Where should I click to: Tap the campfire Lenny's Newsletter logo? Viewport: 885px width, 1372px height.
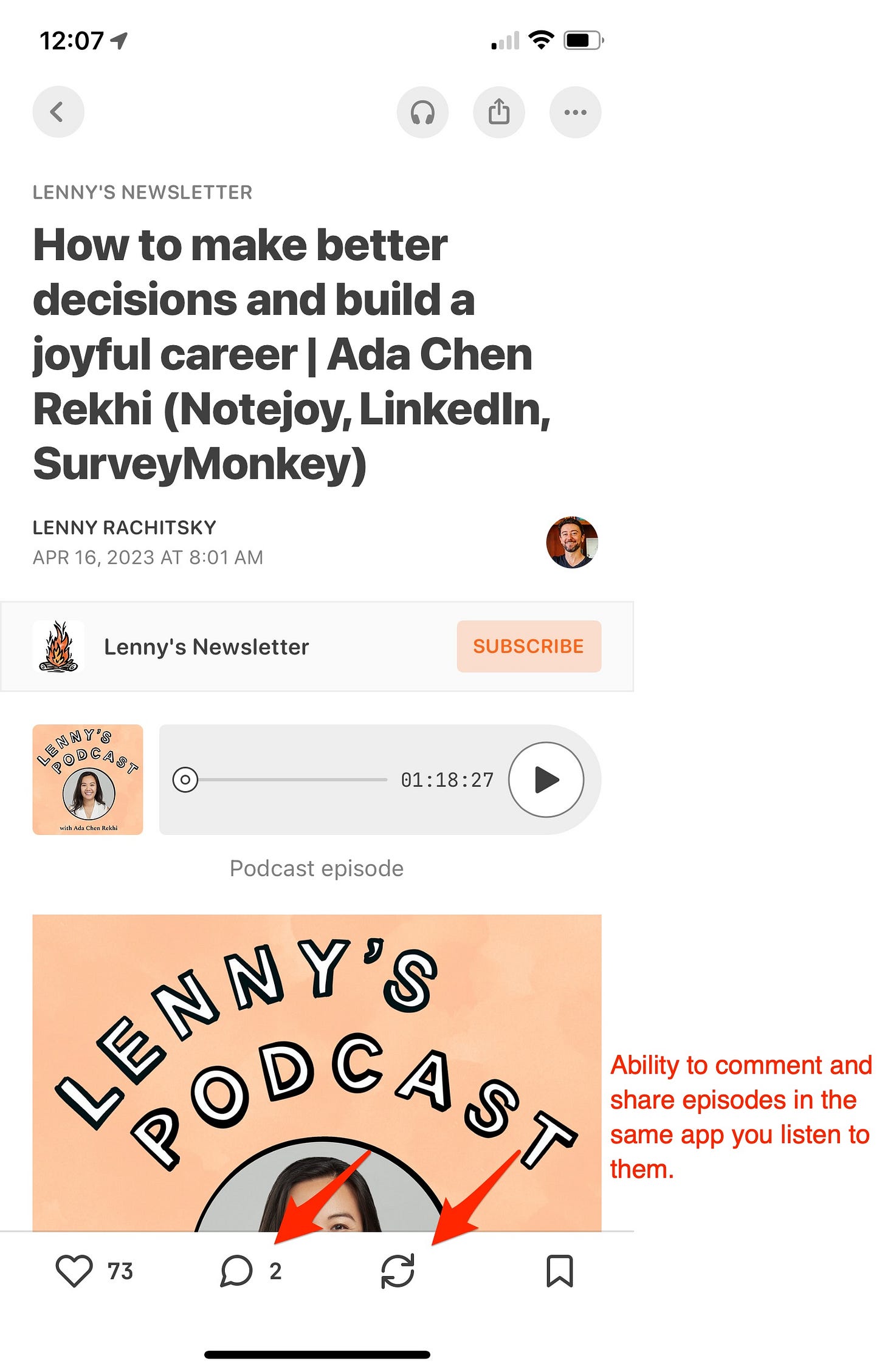pos(58,647)
